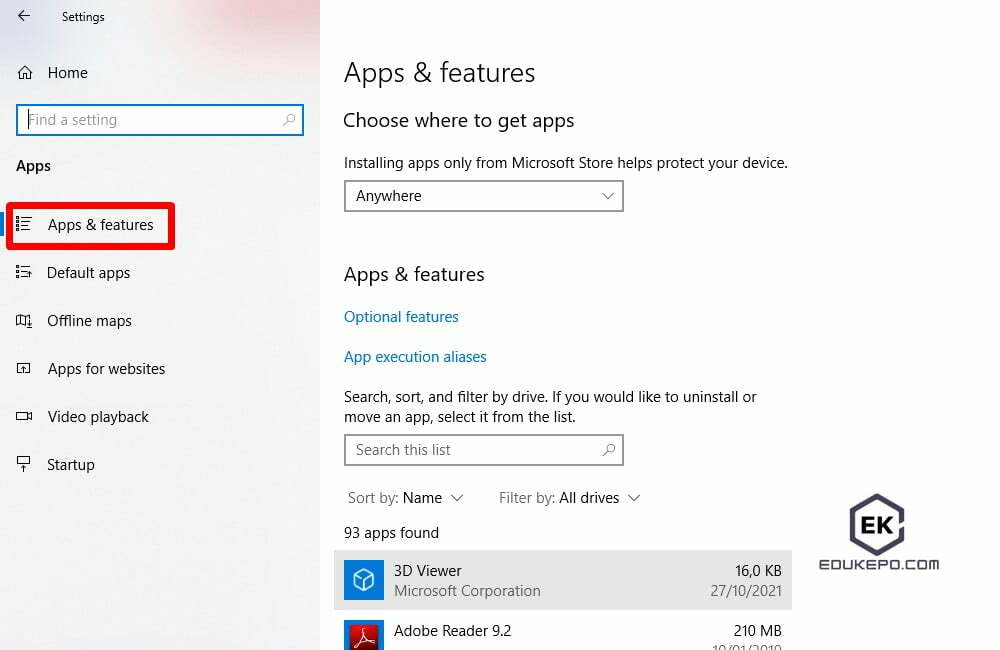Open App execution aliases link
Viewport: 1000px width, 650px height.
click(x=415, y=357)
